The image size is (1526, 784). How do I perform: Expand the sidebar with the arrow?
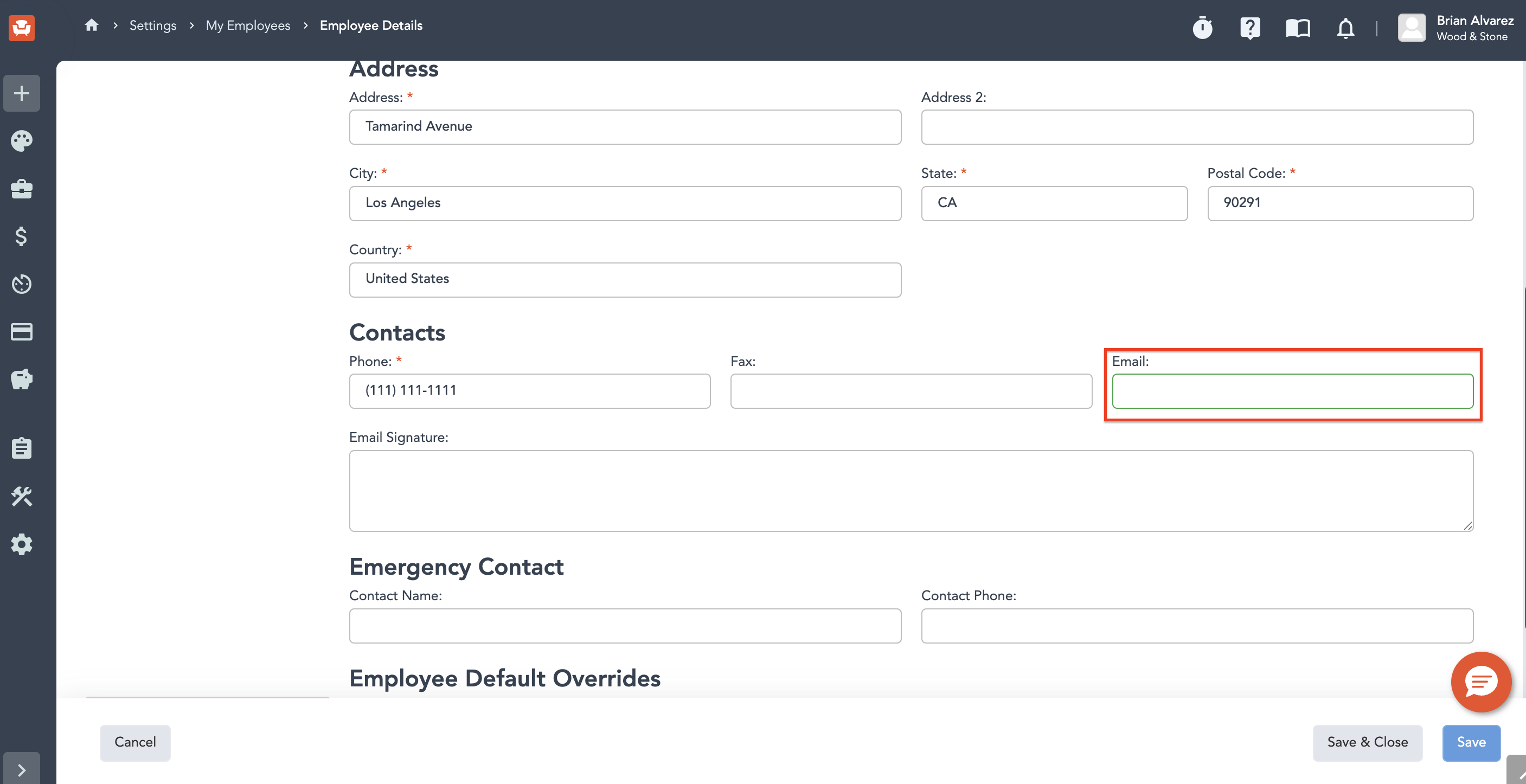pos(22,769)
